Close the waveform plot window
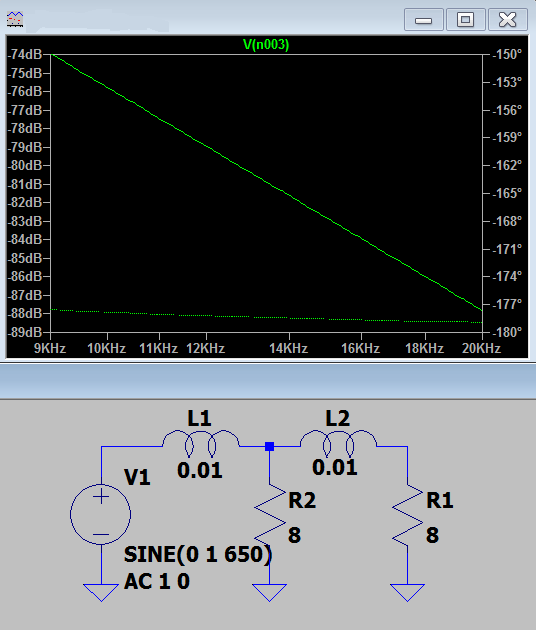536x630 pixels. [507, 19]
